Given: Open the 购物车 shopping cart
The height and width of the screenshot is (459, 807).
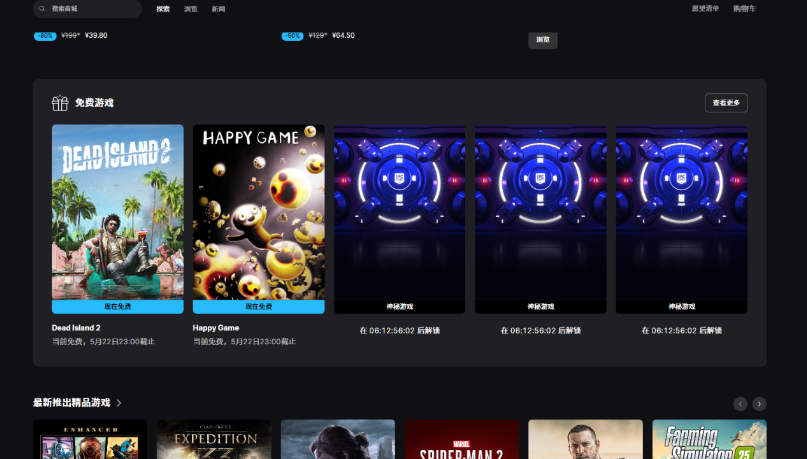Looking at the screenshot, I should click(744, 8).
